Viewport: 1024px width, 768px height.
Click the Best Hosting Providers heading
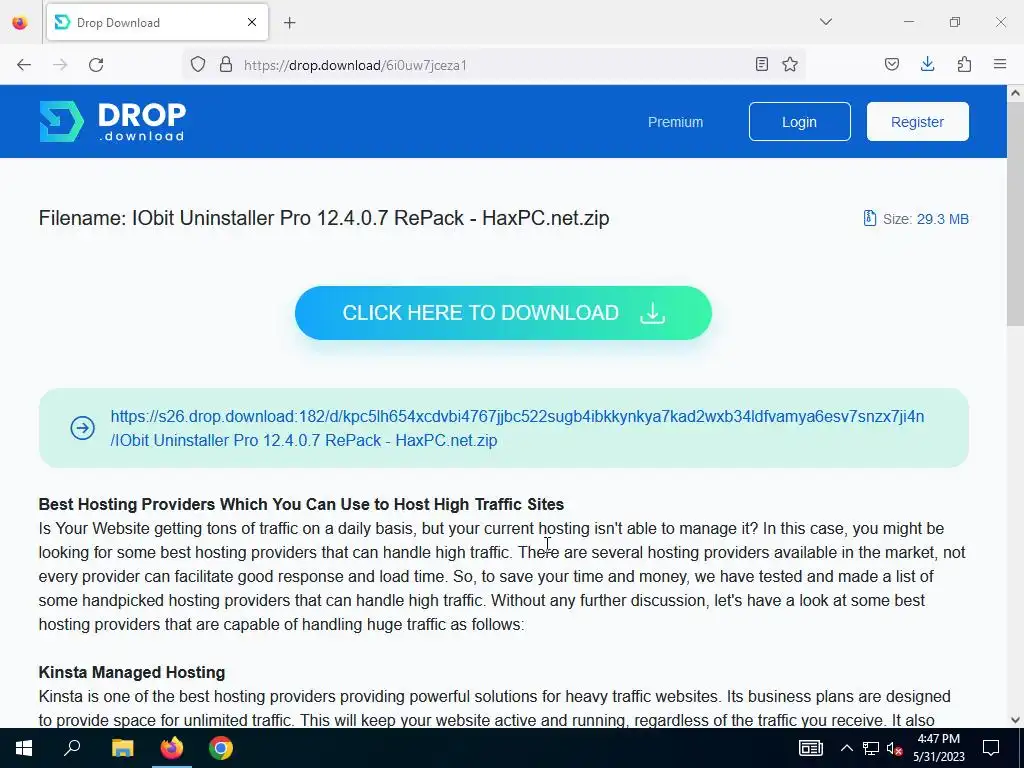pyautogui.click(x=301, y=504)
